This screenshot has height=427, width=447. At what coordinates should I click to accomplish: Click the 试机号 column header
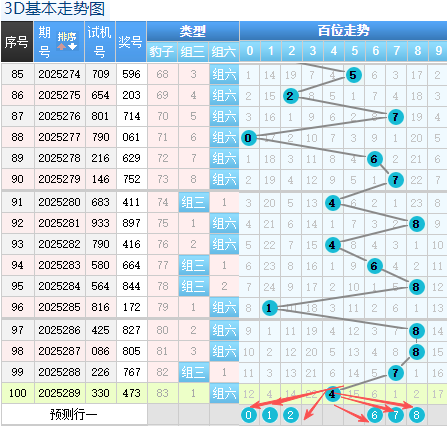[x=100, y=42]
